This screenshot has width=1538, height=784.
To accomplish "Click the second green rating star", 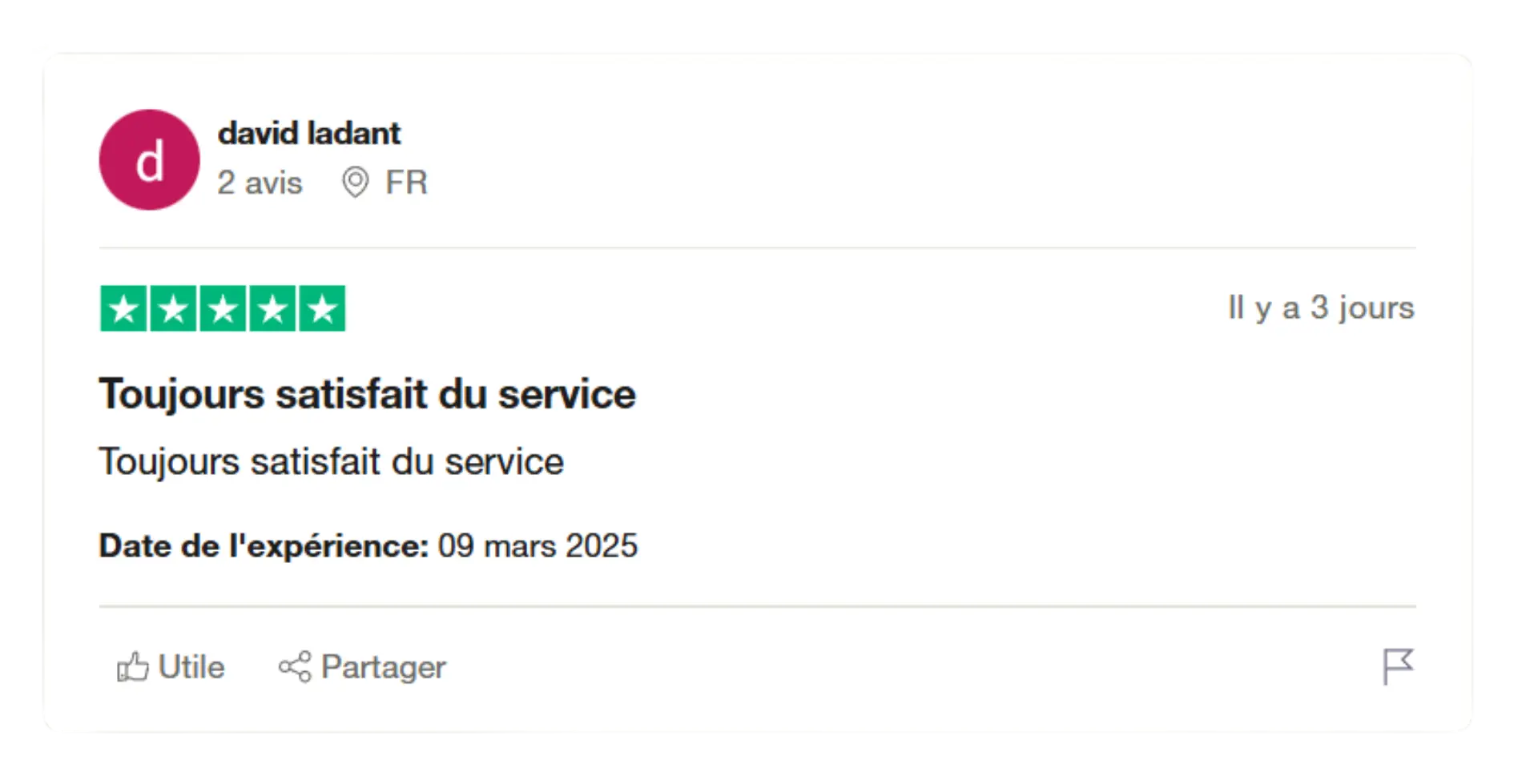I will (x=173, y=308).
